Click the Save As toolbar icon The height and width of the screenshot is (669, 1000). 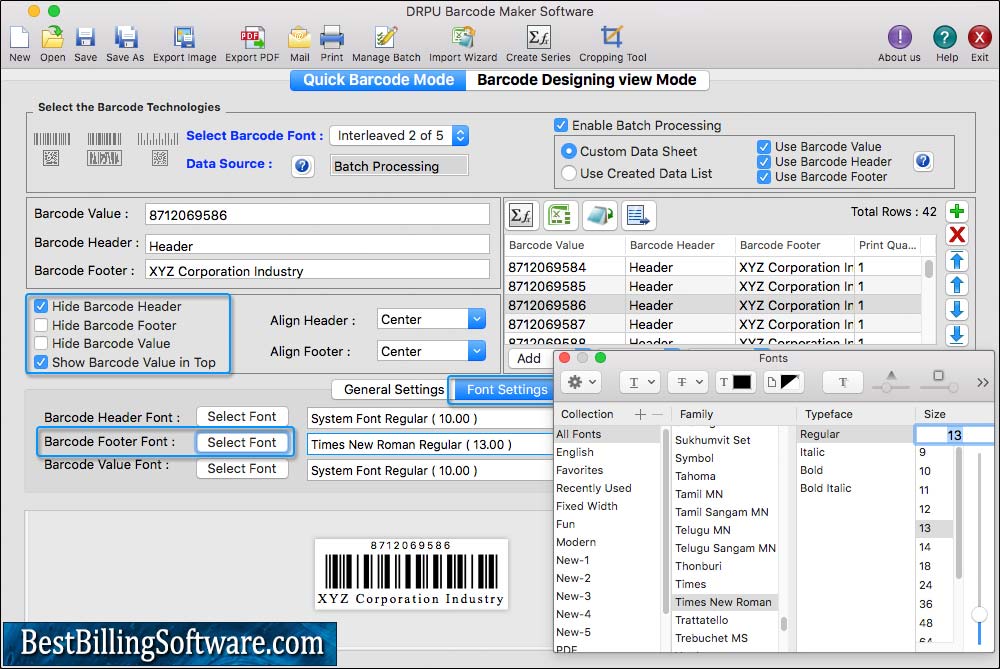tap(125, 38)
